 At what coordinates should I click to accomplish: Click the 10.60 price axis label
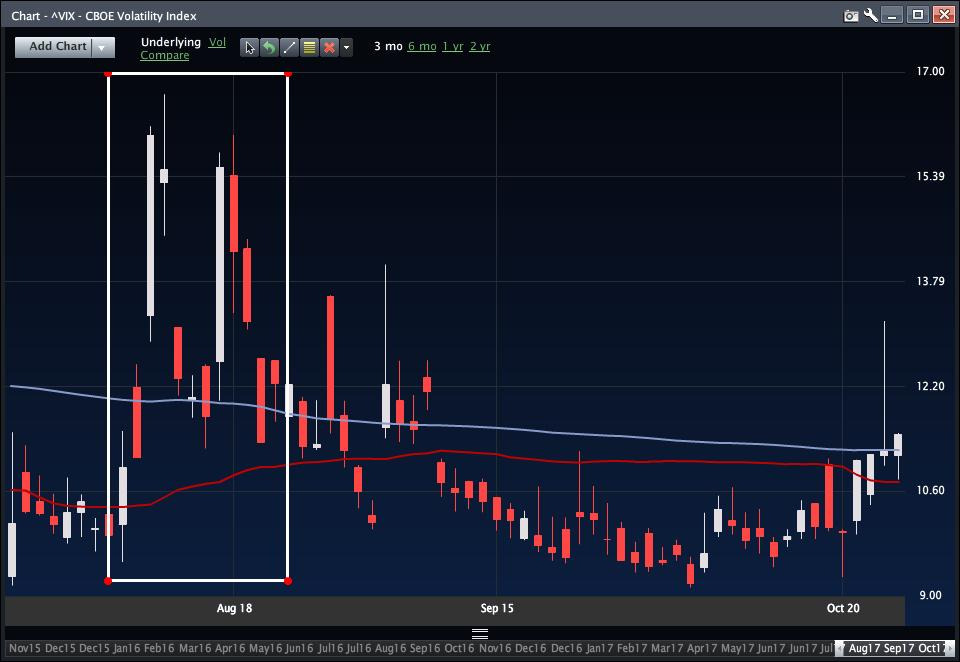tap(930, 490)
